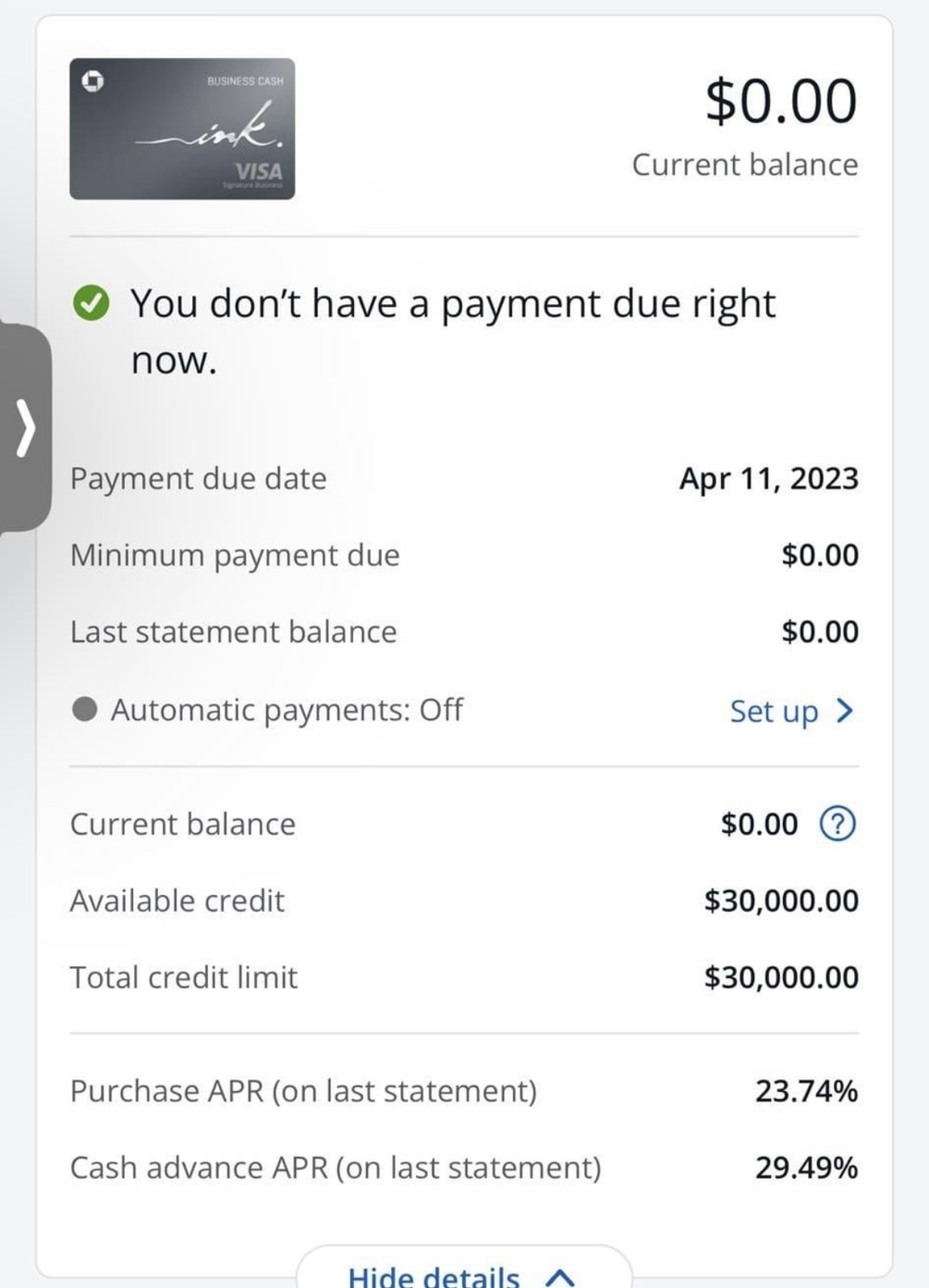Click the Minimum payment due $0.00 amount

click(820, 555)
